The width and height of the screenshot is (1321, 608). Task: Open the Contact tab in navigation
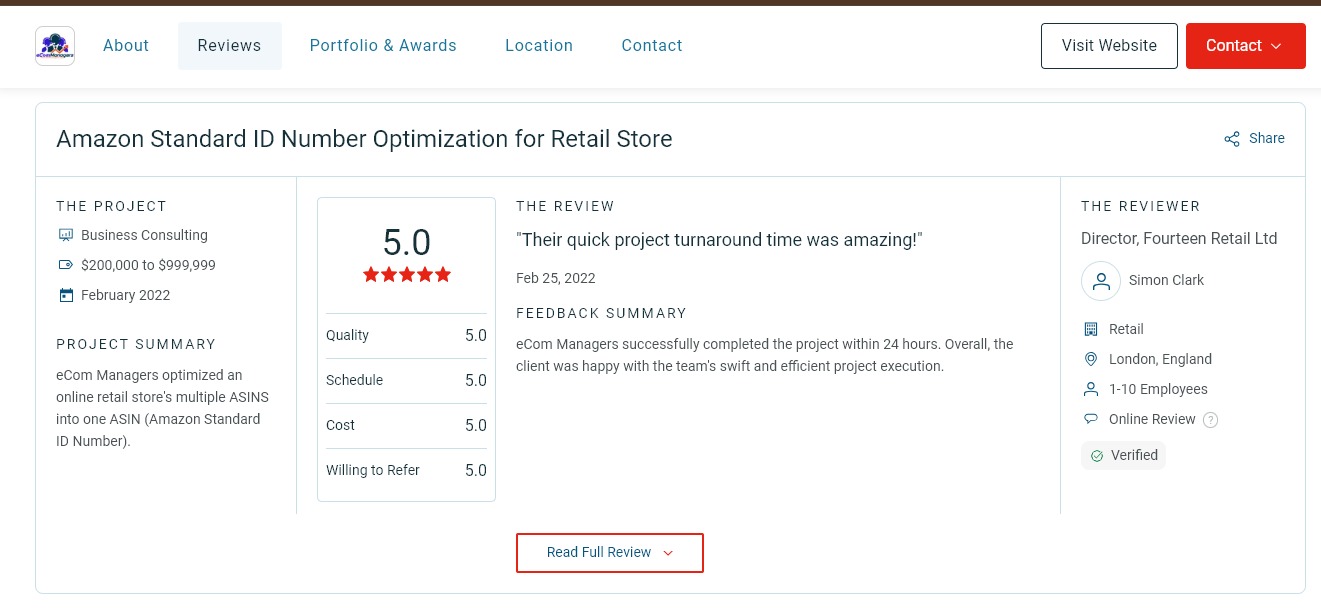click(x=652, y=46)
